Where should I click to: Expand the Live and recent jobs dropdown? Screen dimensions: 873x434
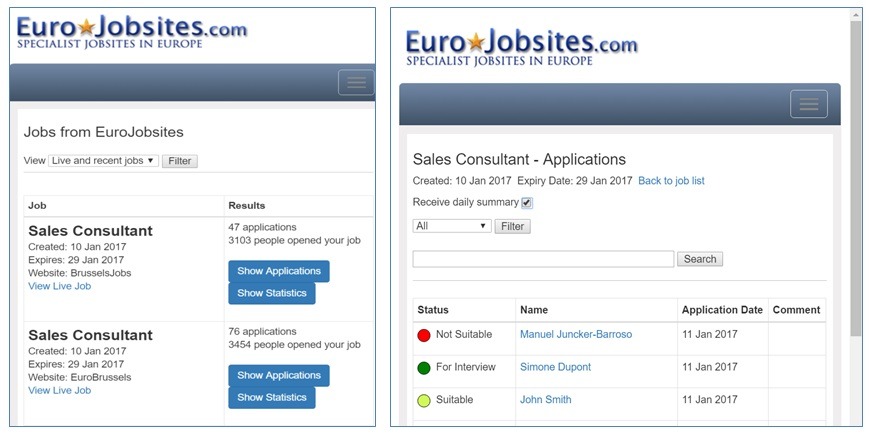click(104, 161)
